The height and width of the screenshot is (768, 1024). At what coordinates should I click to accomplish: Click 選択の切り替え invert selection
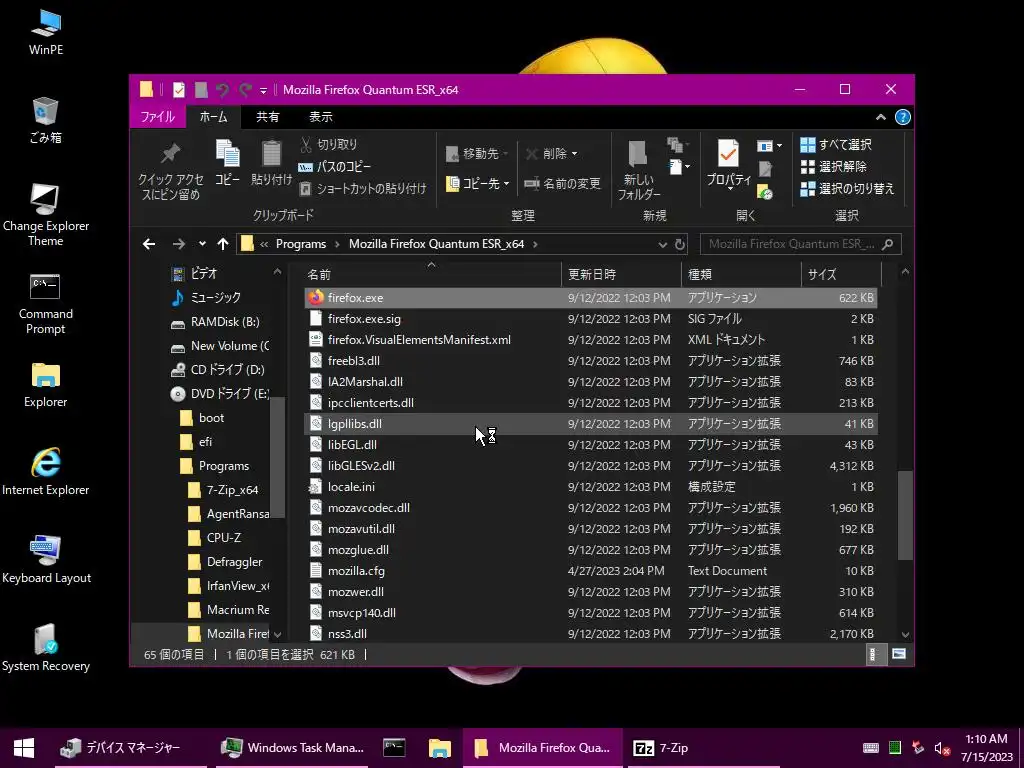(x=847, y=189)
